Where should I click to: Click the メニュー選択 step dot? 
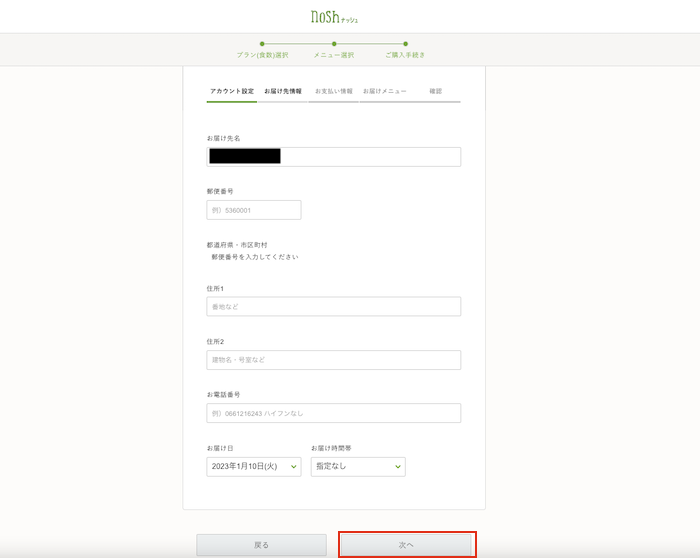coord(334,44)
